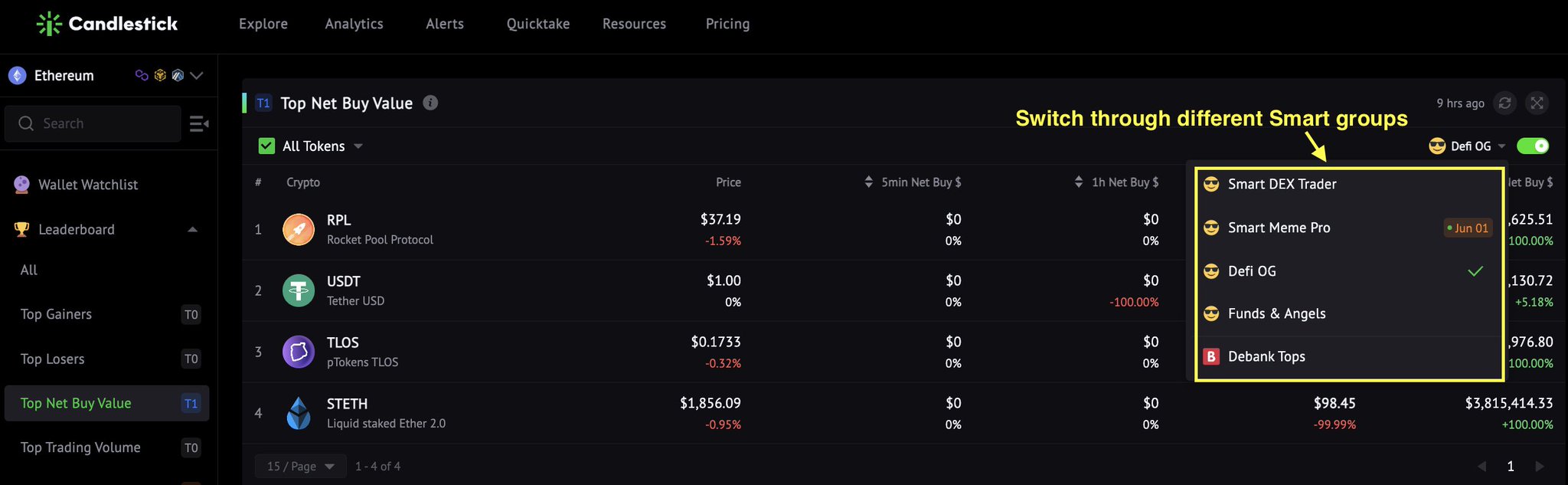Click the info icon beside Top Net Buy Value
The width and height of the screenshot is (1568, 485).
(430, 103)
